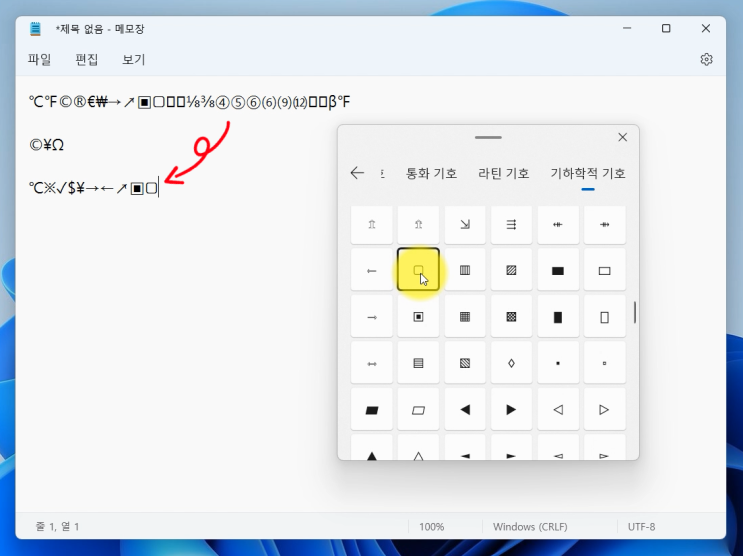Click the *제목 없음 - 메모장 window title

click(100, 29)
